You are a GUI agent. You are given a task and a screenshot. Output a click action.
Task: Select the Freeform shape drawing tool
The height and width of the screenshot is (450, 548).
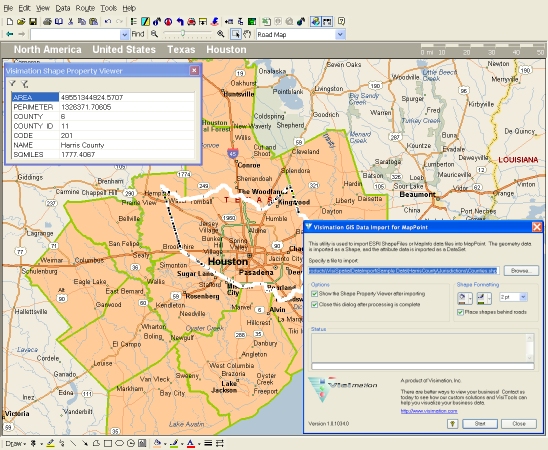coord(96,443)
